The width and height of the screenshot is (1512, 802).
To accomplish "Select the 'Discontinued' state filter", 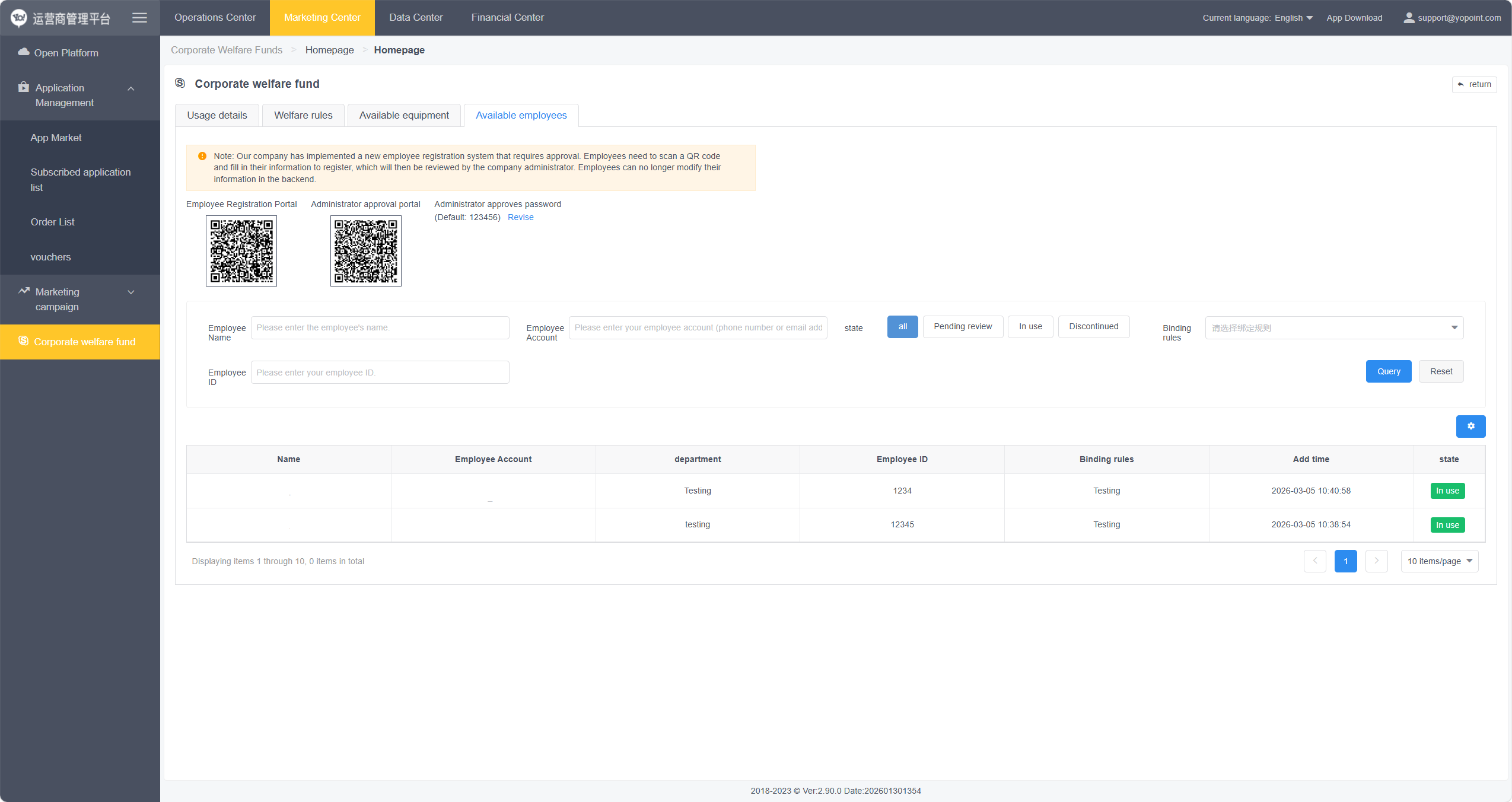I will pyautogui.click(x=1093, y=327).
